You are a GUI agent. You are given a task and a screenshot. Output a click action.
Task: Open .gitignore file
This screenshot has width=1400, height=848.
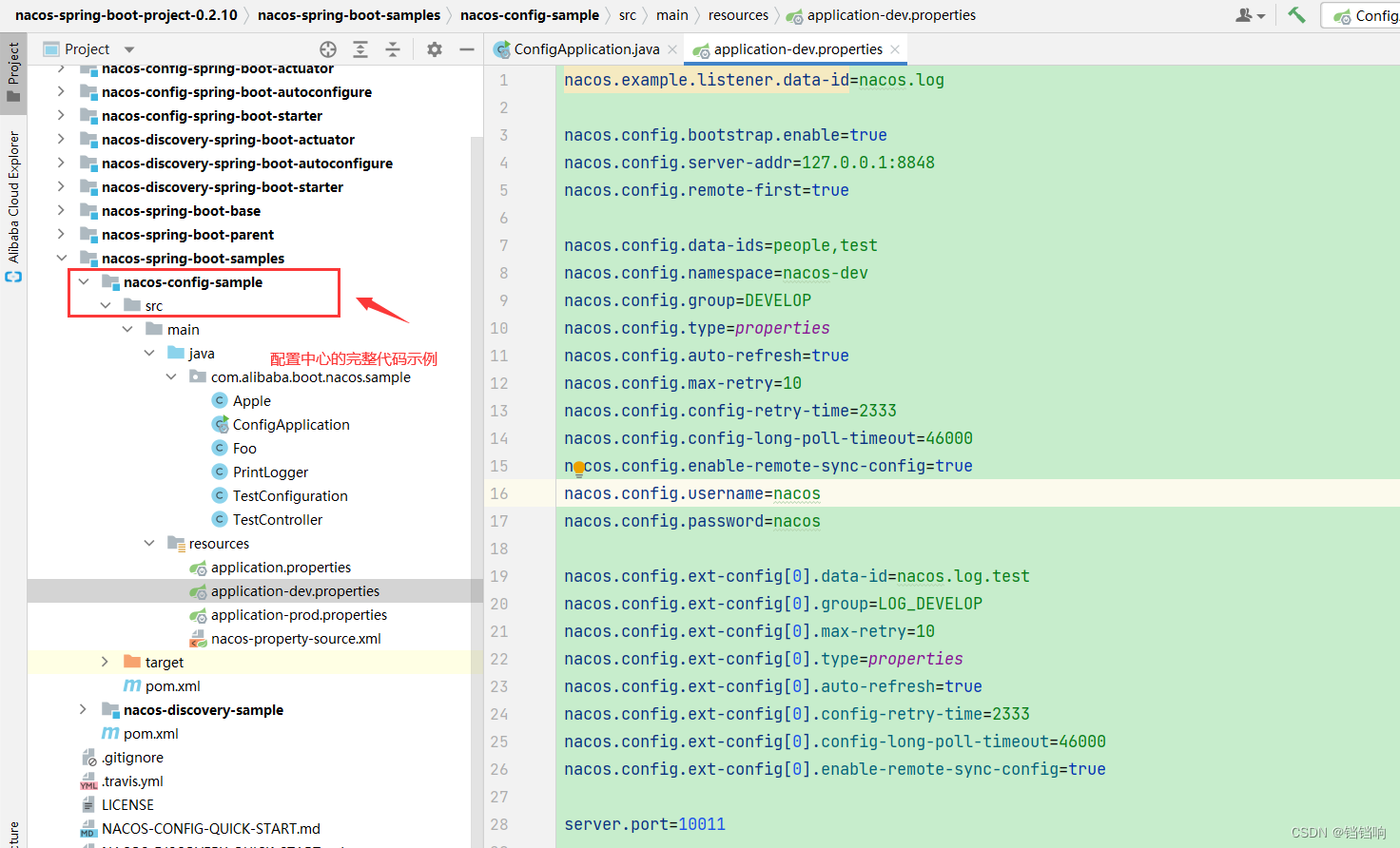[123, 758]
